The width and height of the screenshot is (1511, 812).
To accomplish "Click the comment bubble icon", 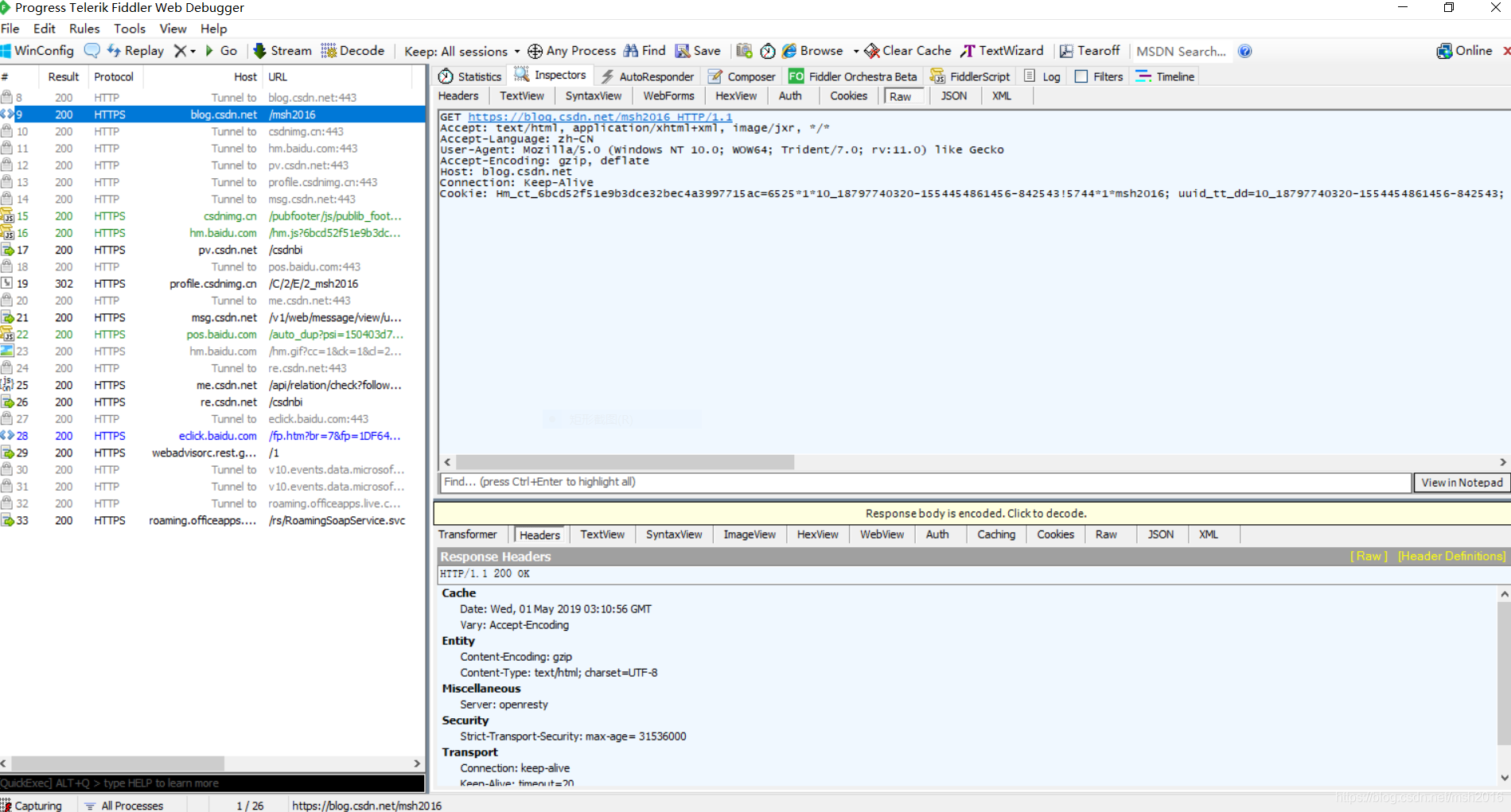I will (x=92, y=51).
